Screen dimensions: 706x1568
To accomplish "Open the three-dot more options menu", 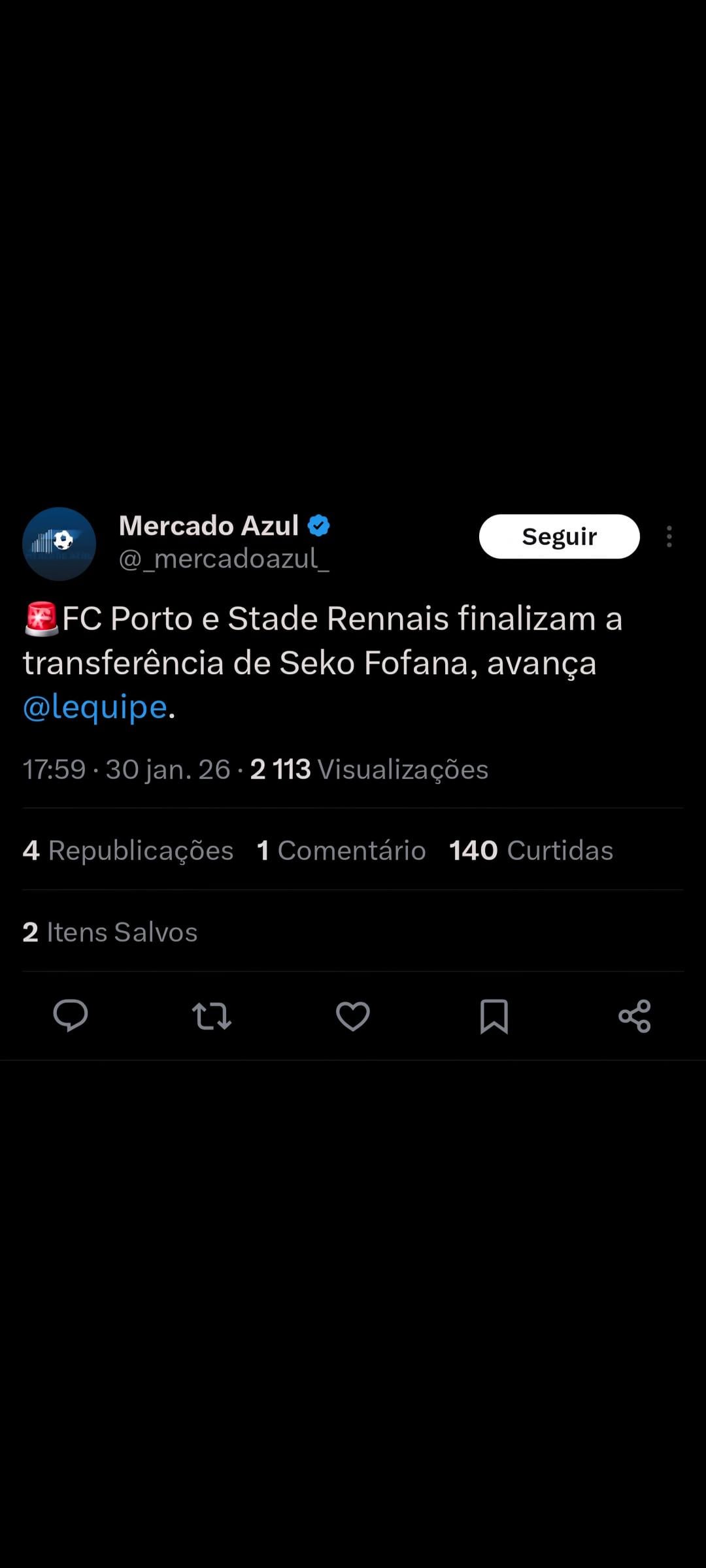I will [669, 536].
